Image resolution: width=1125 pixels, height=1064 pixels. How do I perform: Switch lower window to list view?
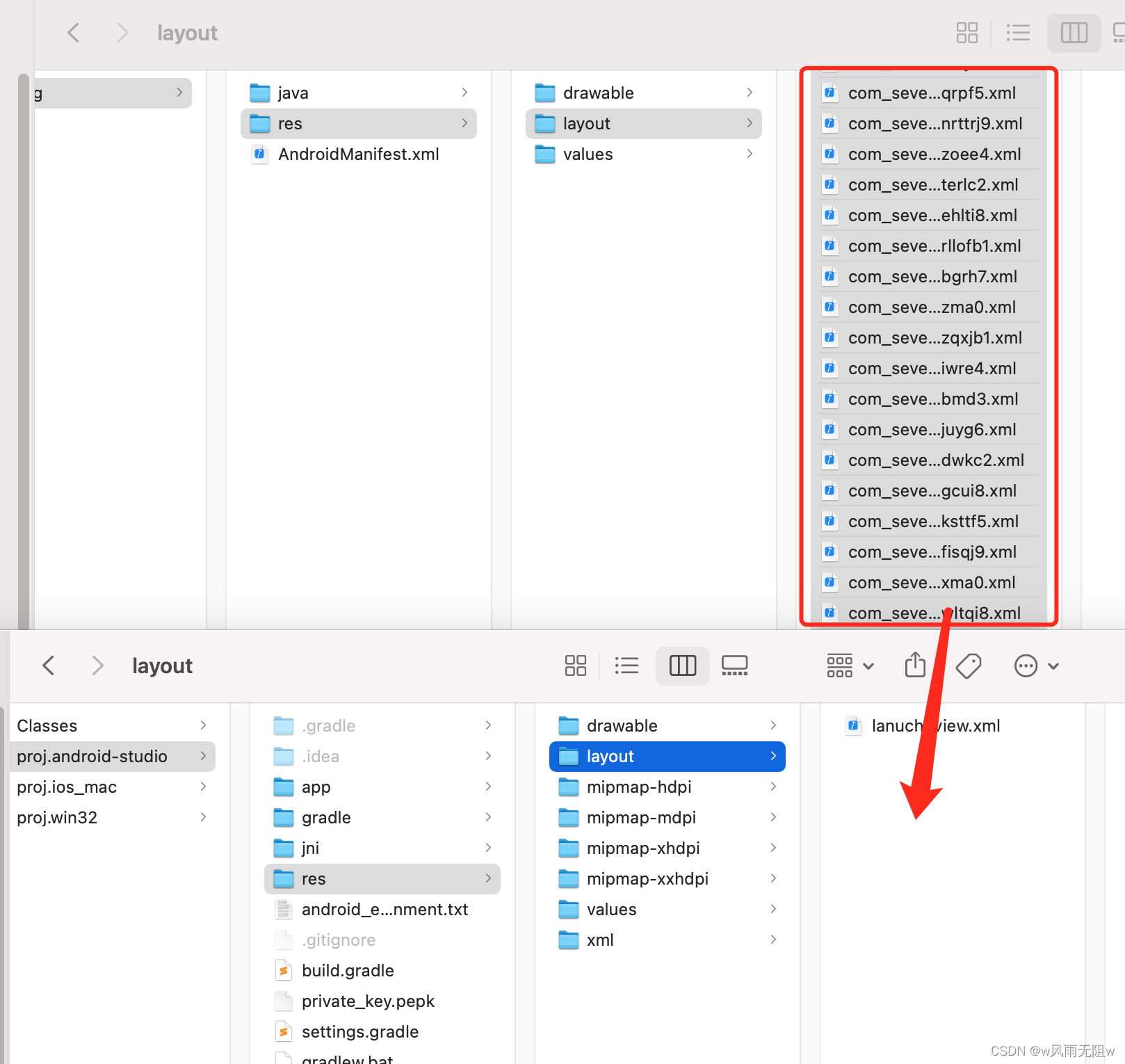tap(626, 666)
